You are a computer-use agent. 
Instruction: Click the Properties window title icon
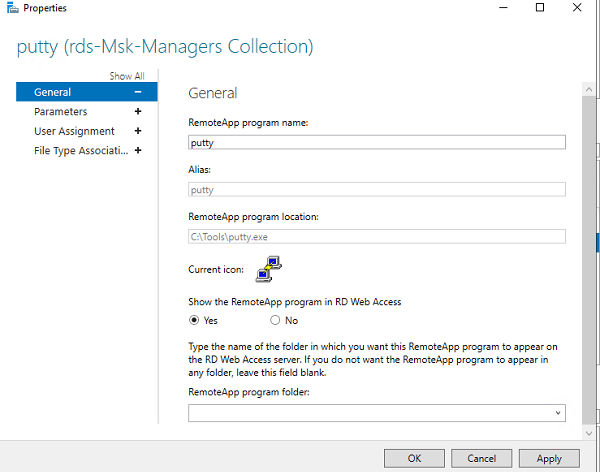click(12, 8)
